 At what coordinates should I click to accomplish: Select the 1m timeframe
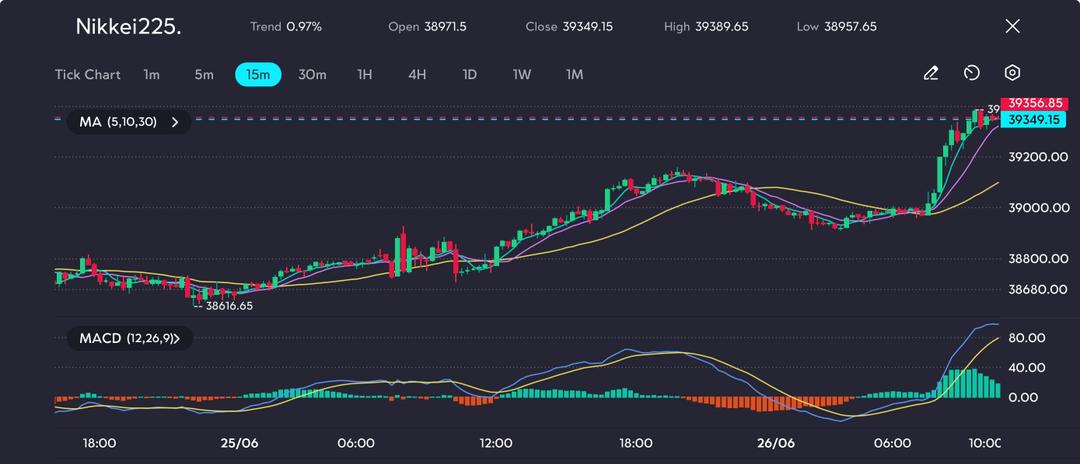(x=151, y=74)
